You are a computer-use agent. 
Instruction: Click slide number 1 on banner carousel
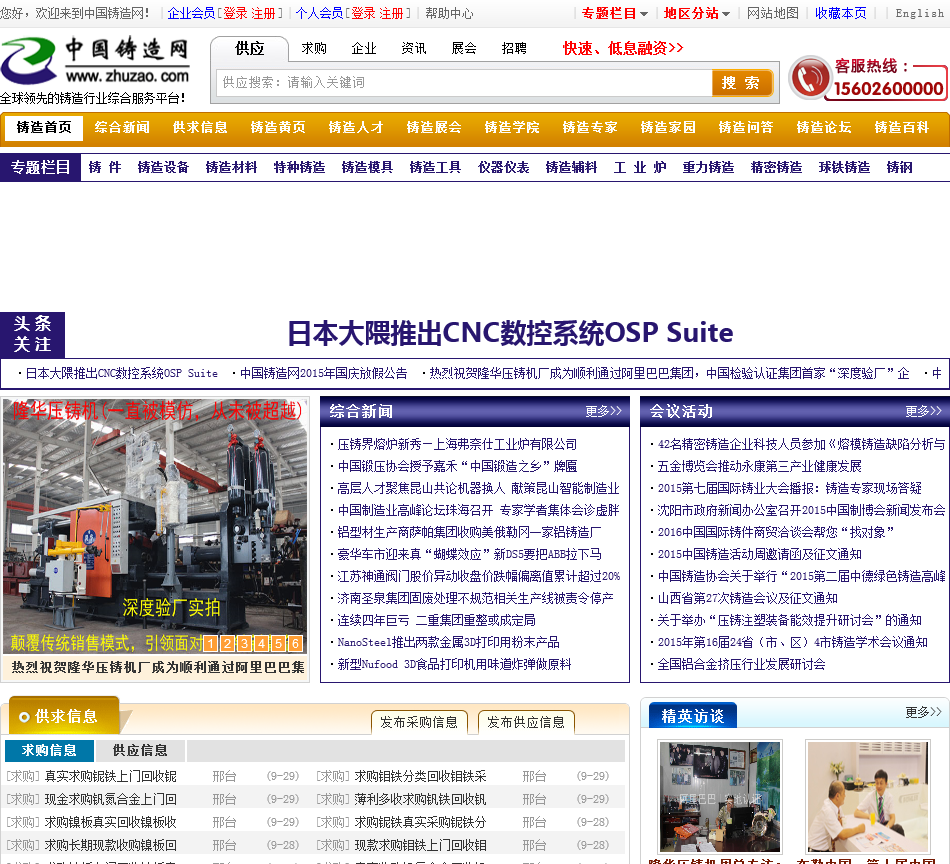tap(210, 643)
